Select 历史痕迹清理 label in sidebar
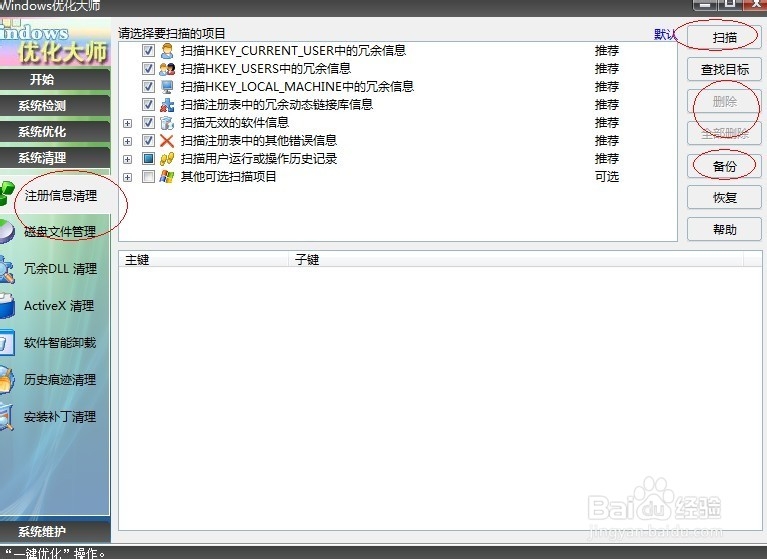This screenshot has width=767, height=559. pyautogui.click(x=60, y=380)
